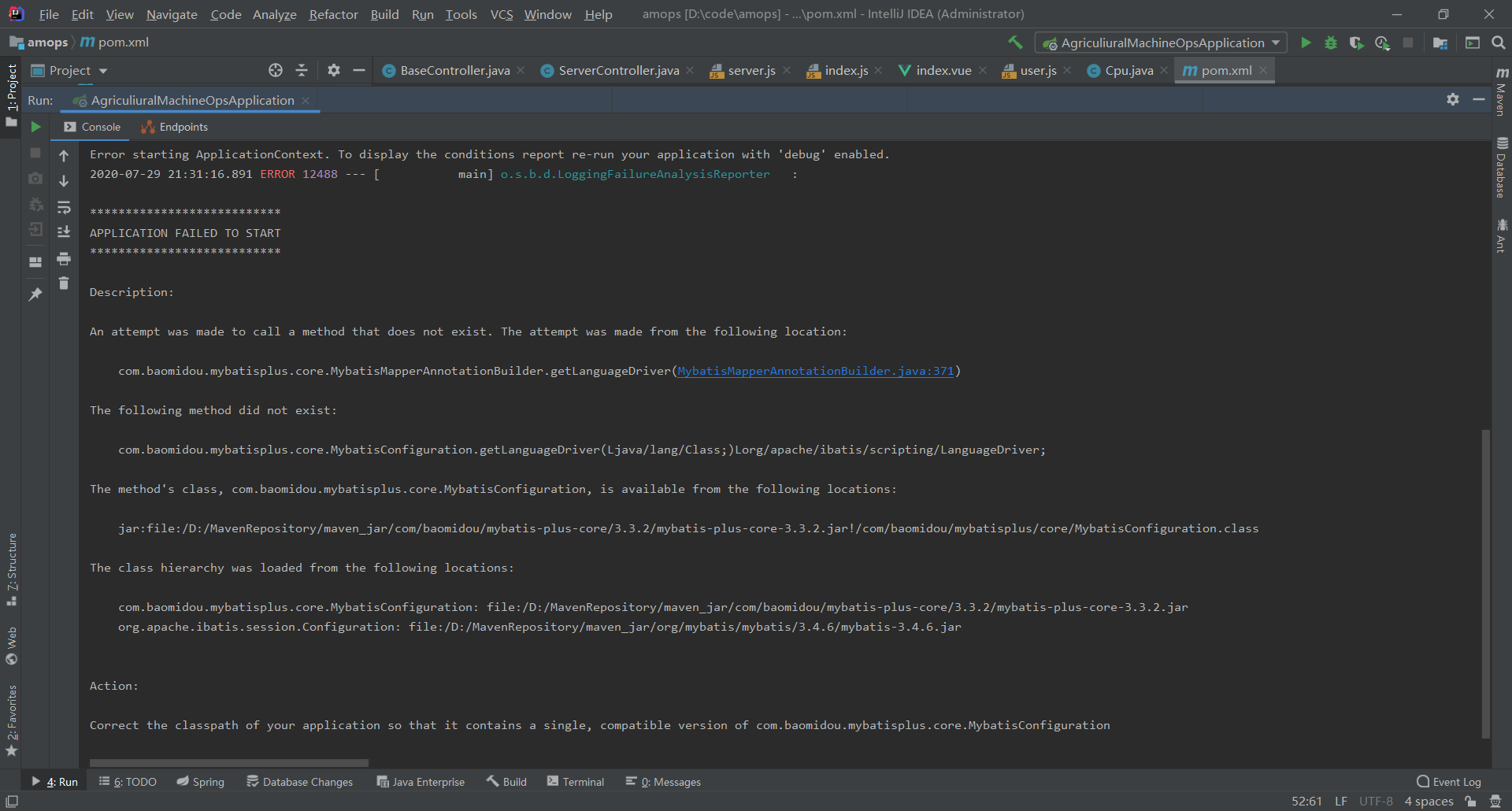Image resolution: width=1512 pixels, height=811 pixels.
Task: Open the Database Changes tool window
Action: click(x=299, y=782)
